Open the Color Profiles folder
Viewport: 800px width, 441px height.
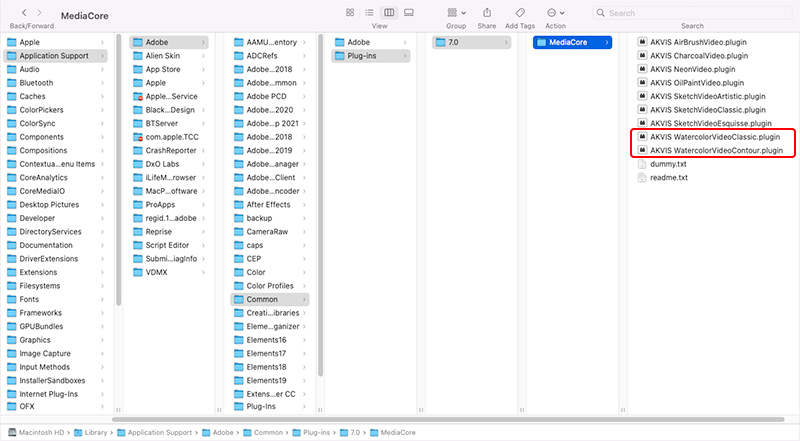pyautogui.click(x=269, y=286)
